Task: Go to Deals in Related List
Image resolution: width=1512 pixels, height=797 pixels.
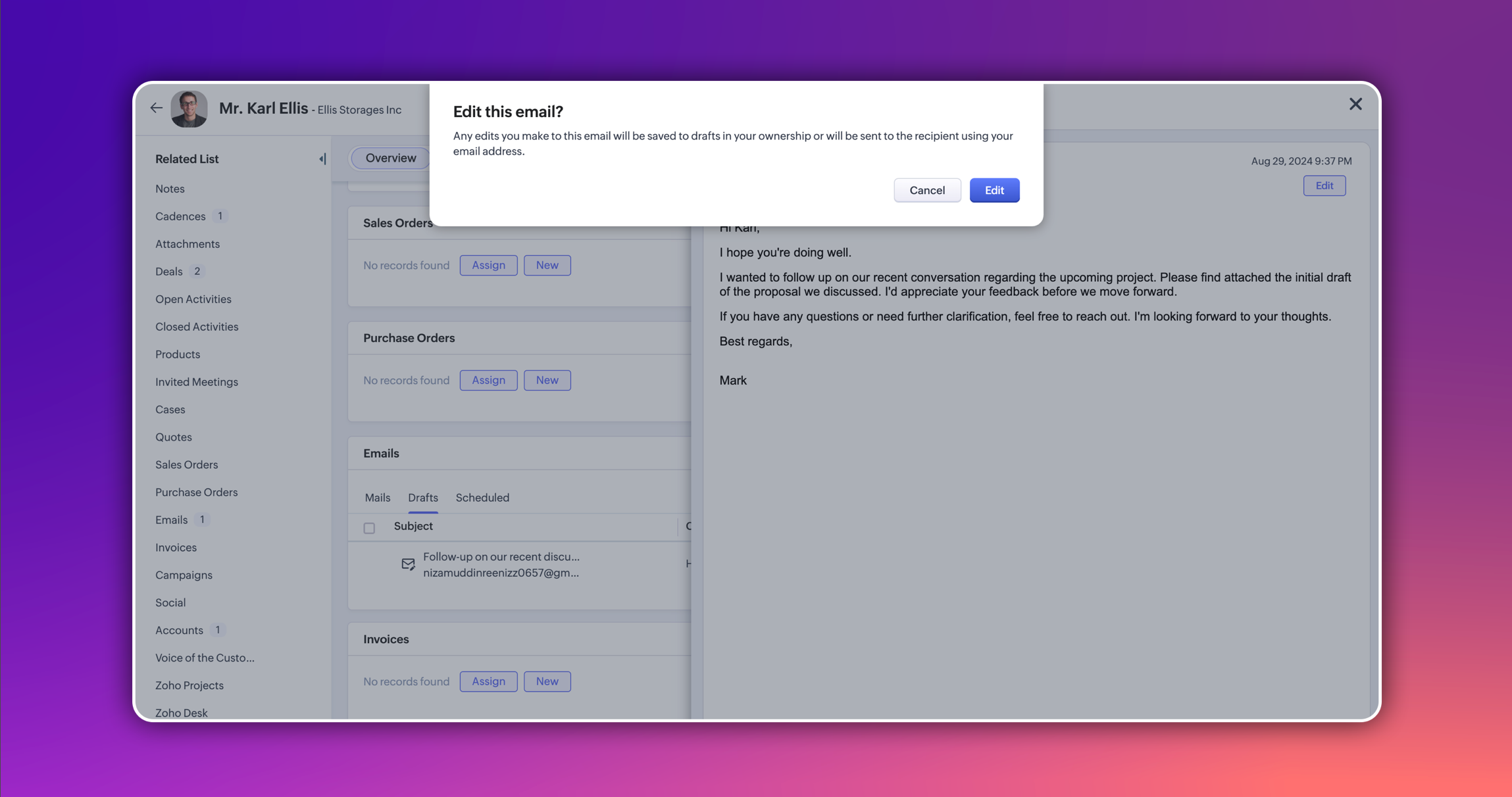Action: pos(168,272)
